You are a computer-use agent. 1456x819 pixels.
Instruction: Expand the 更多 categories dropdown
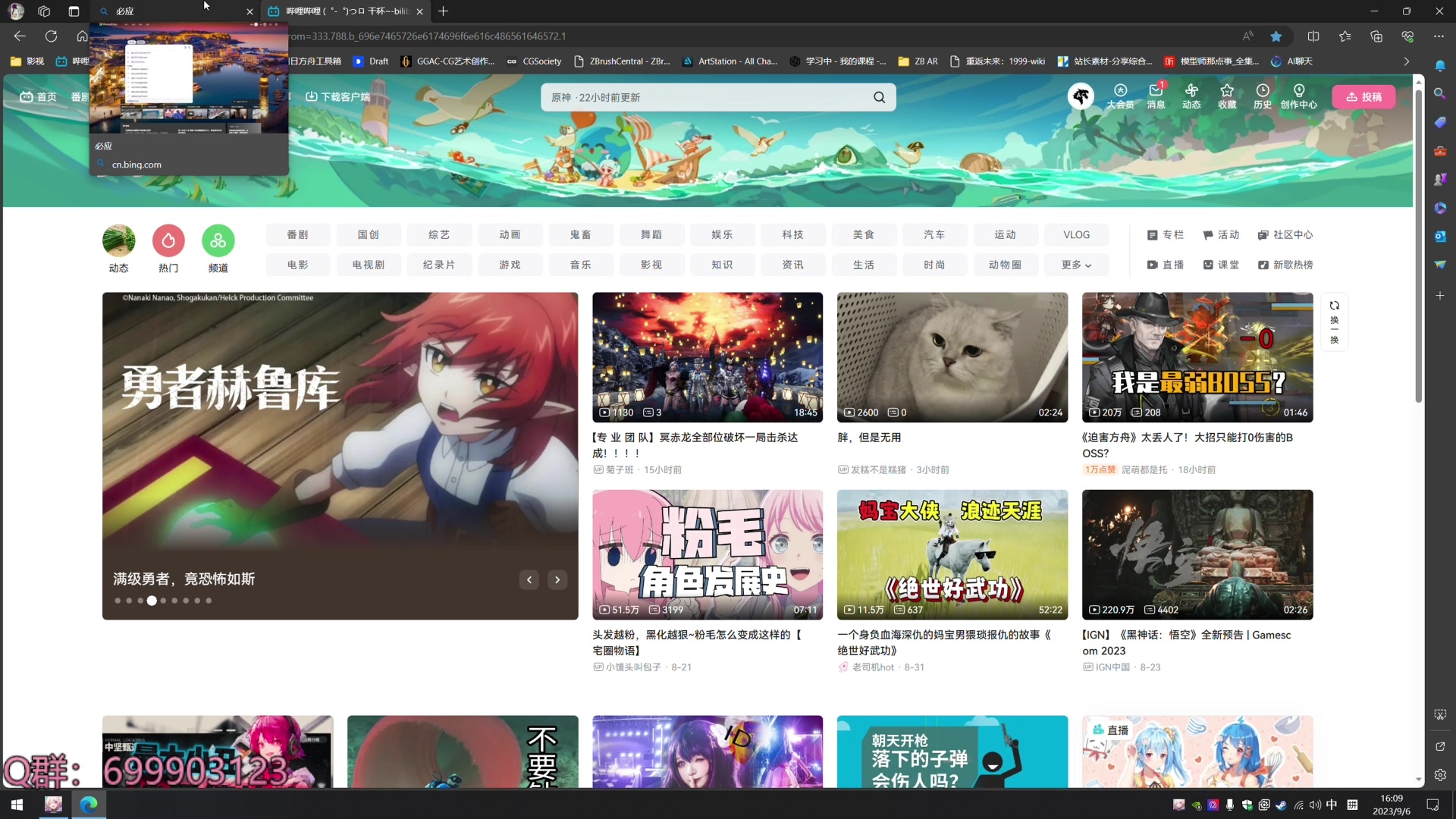pyautogui.click(x=1076, y=265)
